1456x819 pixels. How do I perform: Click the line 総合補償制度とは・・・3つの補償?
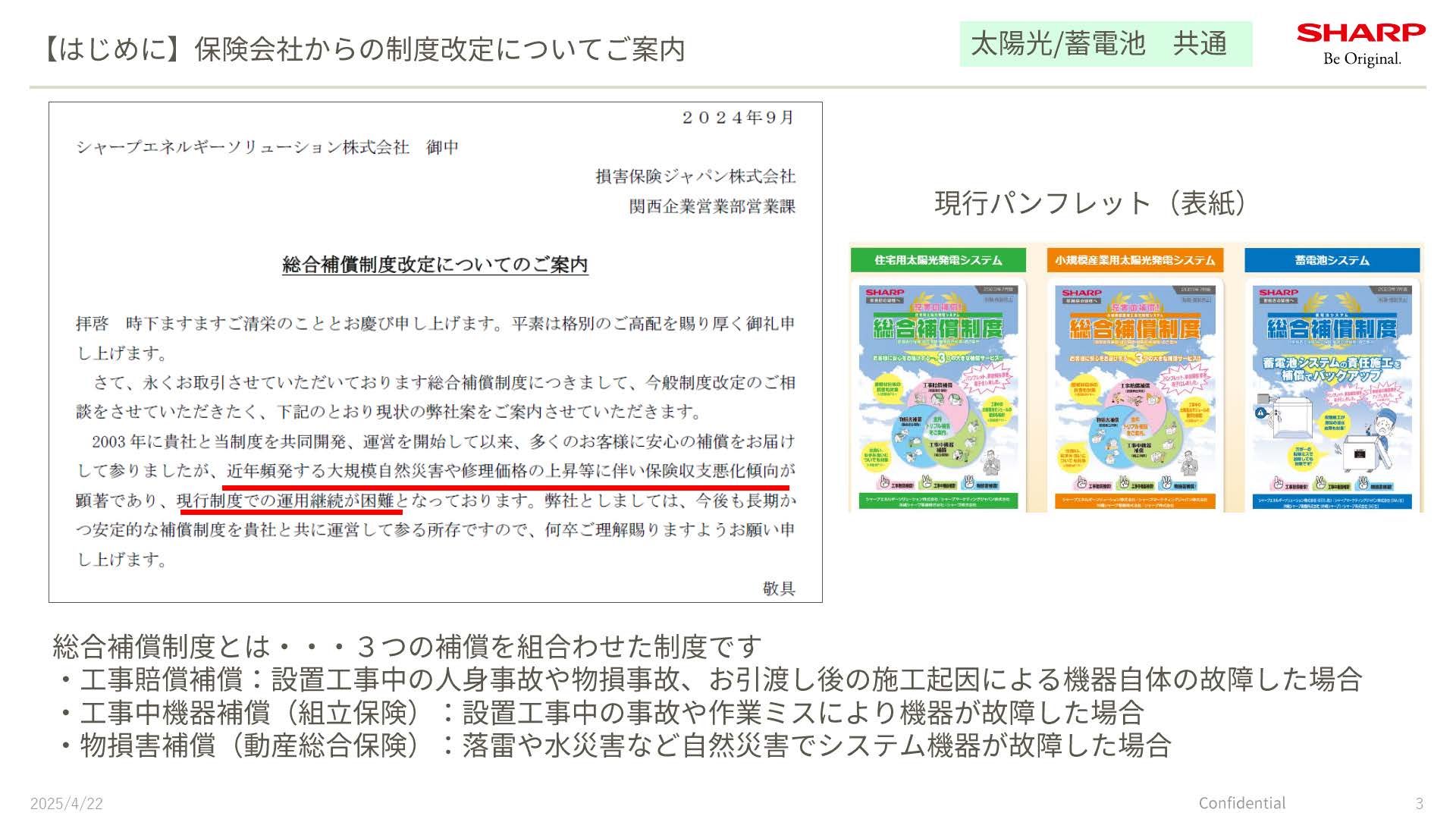pyautogui.click(x=407, y=647)
